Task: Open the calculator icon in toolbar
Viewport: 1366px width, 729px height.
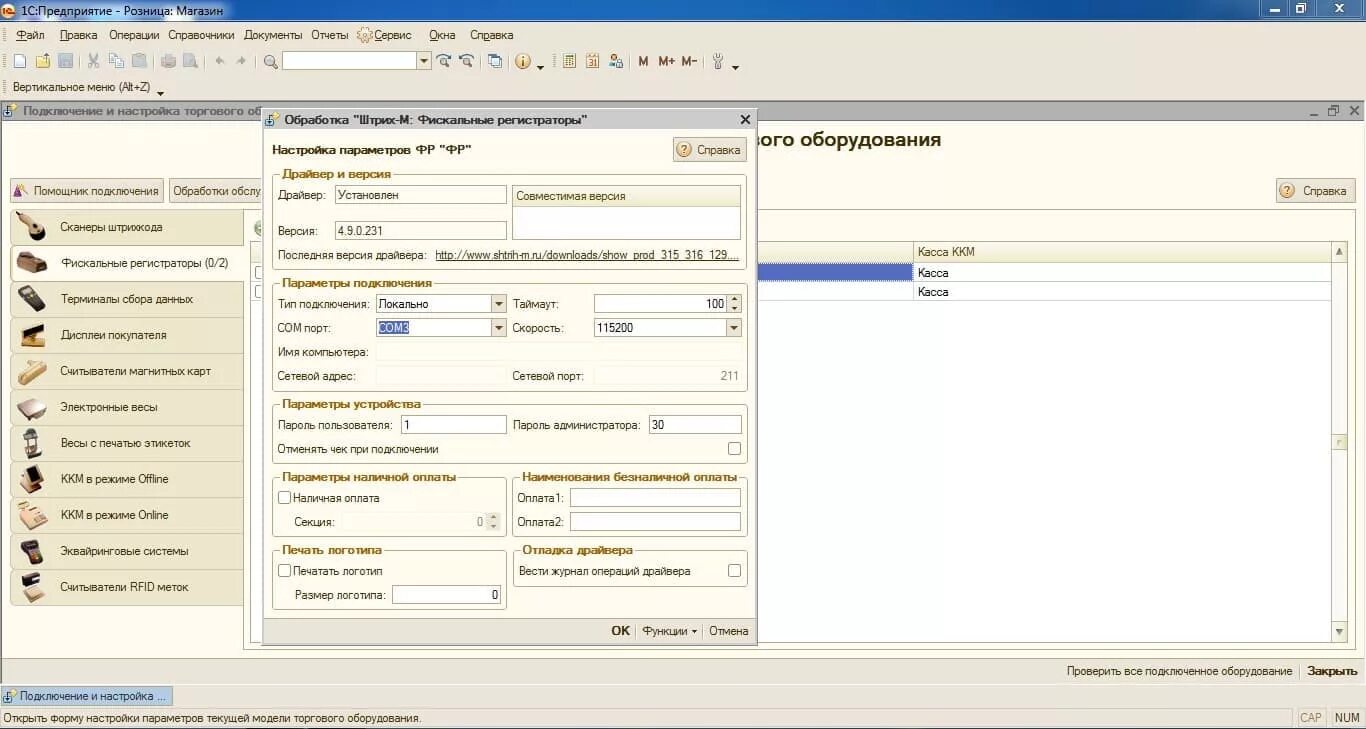Action: point(569,61)
